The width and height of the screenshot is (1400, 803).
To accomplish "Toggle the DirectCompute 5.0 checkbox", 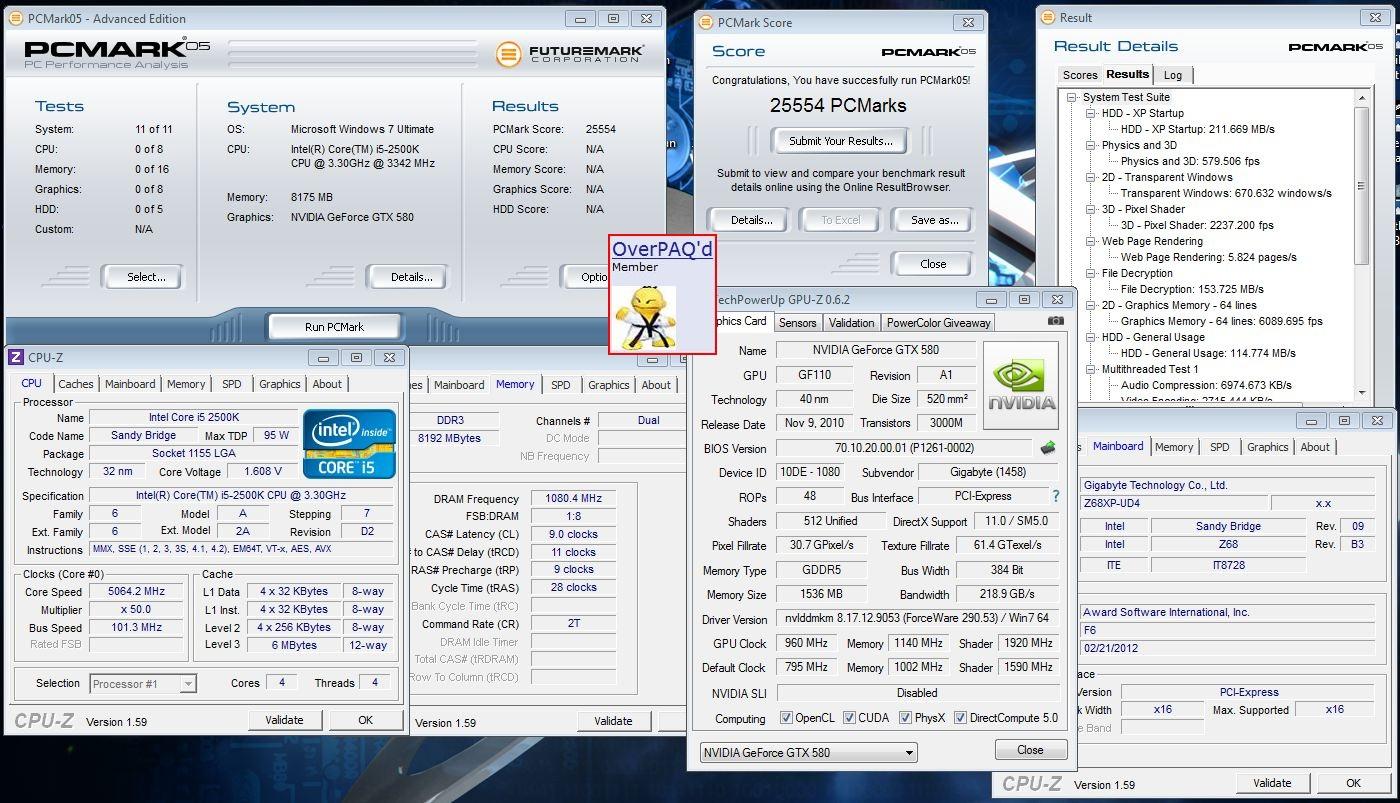I will [x=960, y=718].
